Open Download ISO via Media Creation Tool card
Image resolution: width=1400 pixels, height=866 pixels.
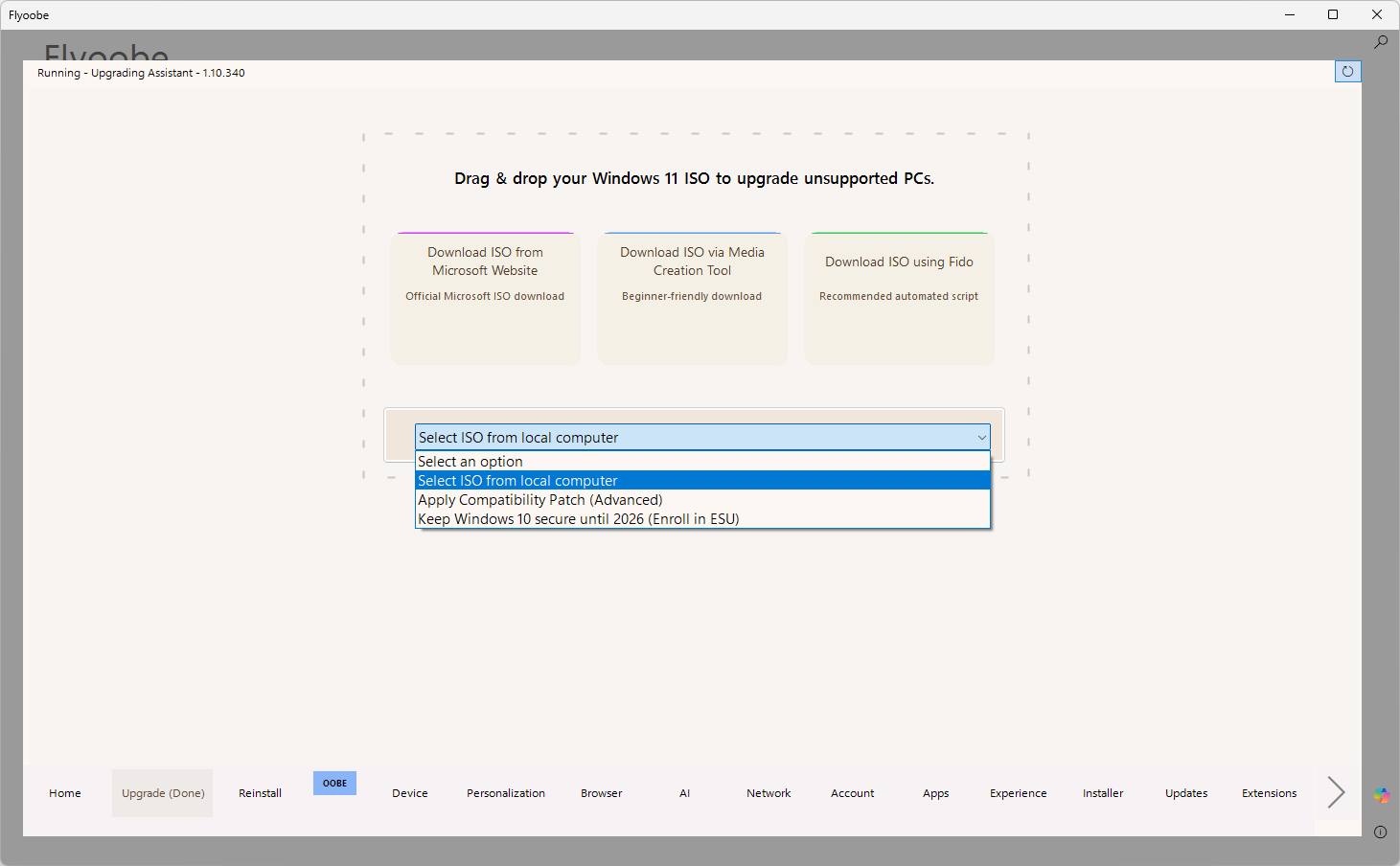pos(692,298)
